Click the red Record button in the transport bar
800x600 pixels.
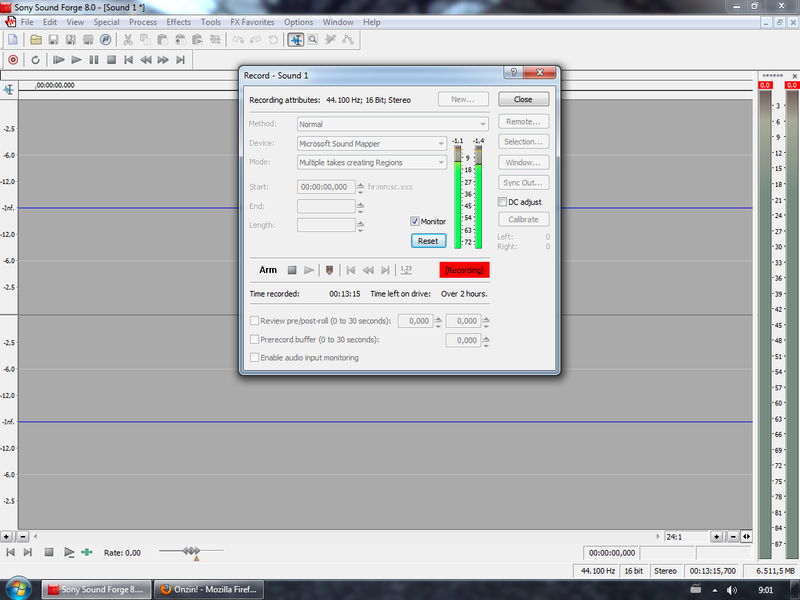click(x=13, y=60)
